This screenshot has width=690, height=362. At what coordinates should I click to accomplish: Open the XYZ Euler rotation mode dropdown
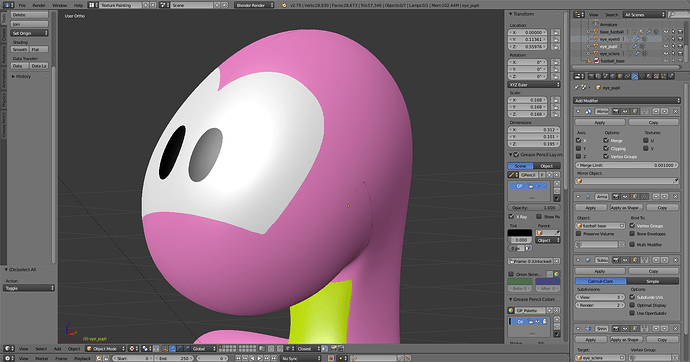534,84
